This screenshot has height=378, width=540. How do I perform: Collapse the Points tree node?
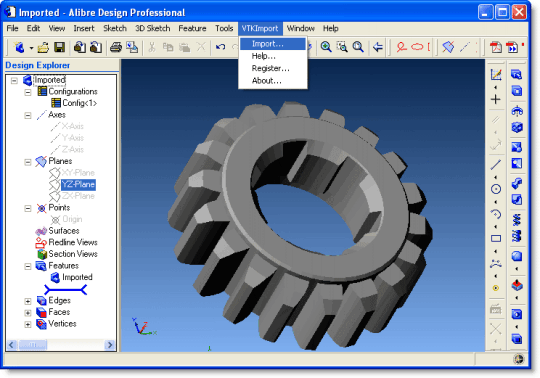click(28, 208)
